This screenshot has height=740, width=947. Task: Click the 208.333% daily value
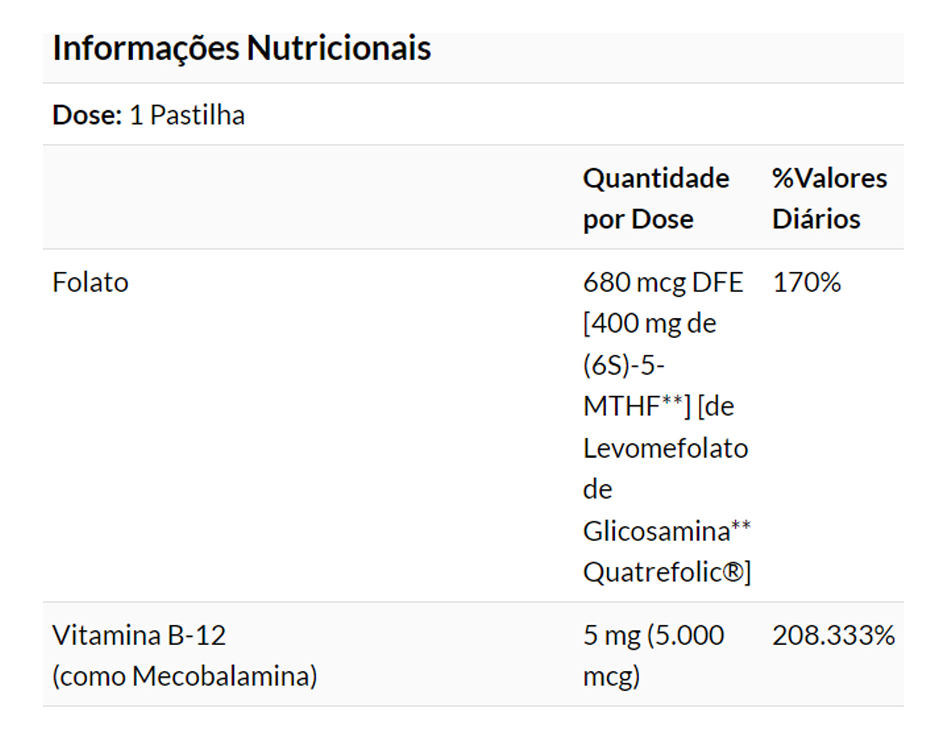pyautogui.click(x=833, y=635)
